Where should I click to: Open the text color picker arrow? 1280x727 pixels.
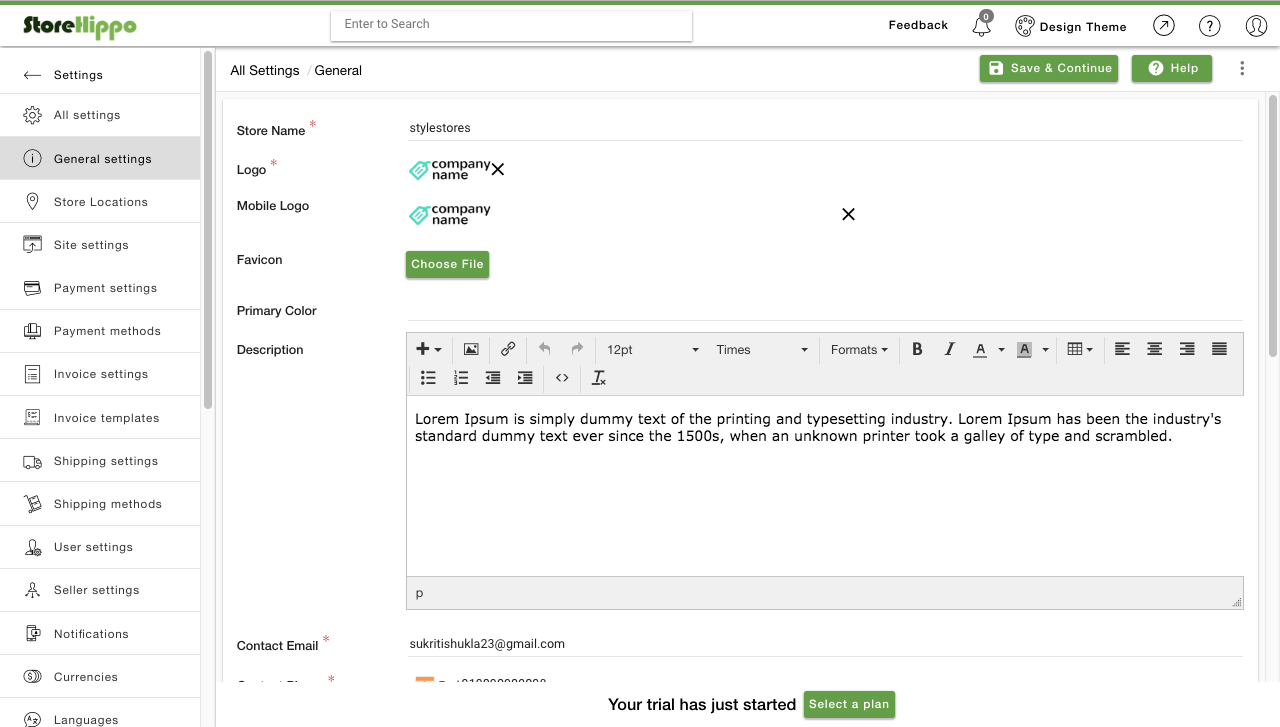click(x=1001, y=349)
